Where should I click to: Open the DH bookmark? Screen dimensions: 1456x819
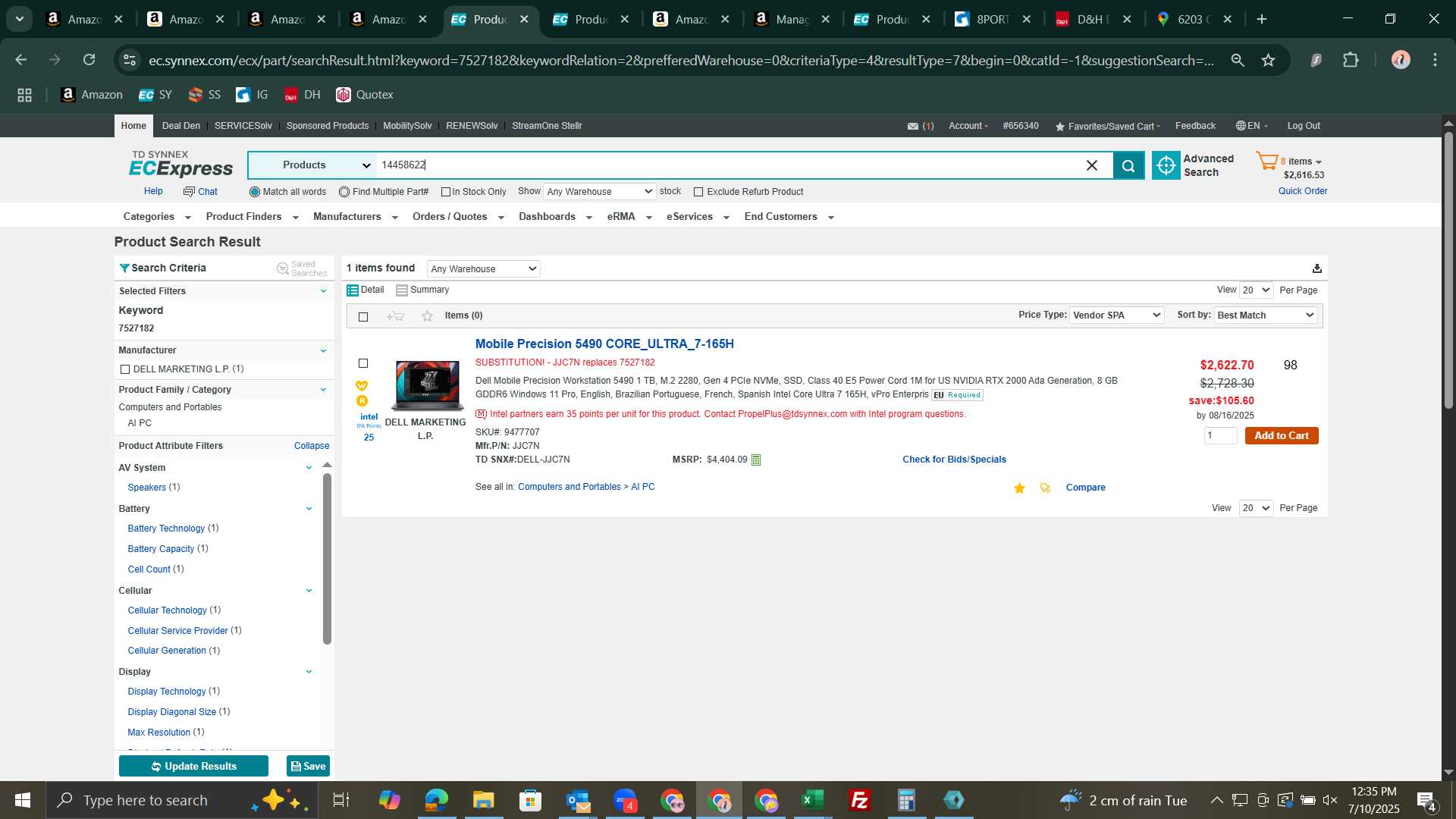(x=302, y=95)
